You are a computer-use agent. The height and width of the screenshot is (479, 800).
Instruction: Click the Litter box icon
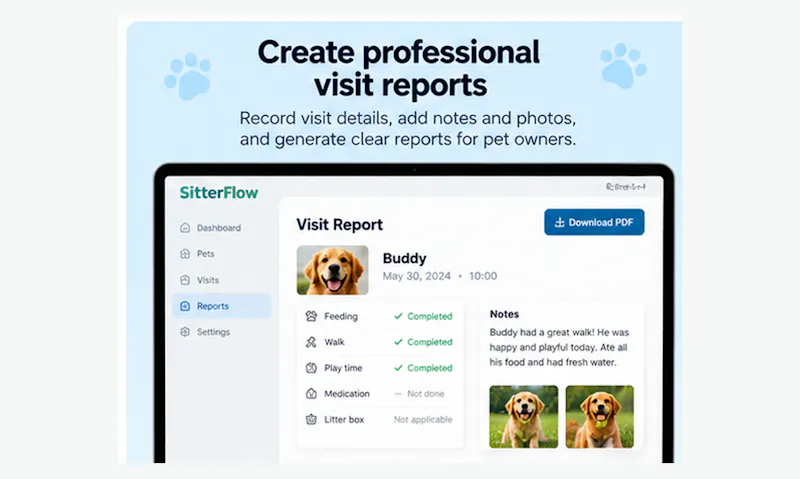point(311,420)
